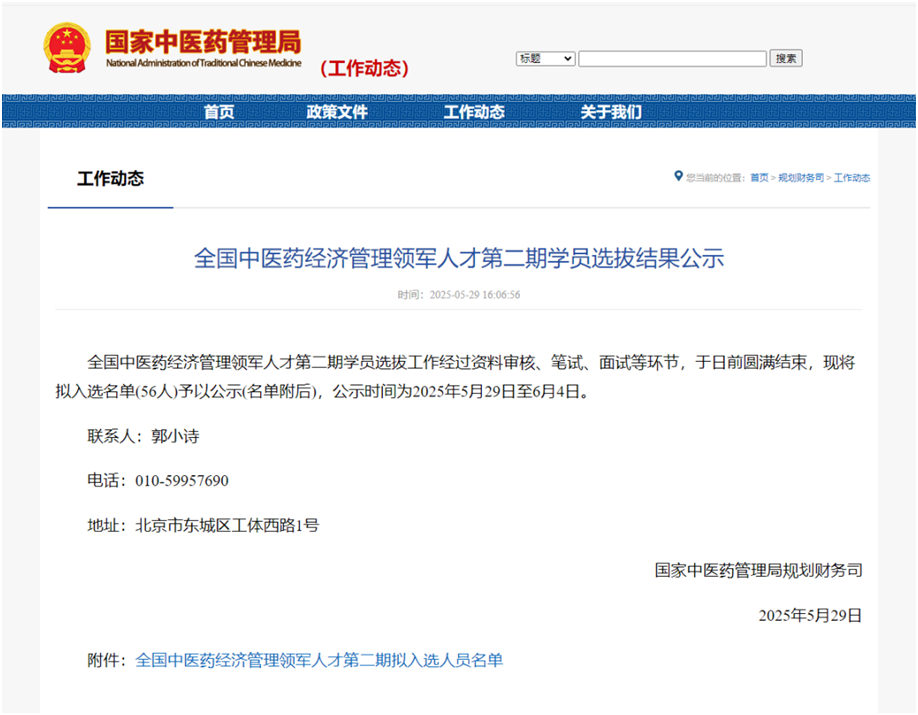Image resolution: width=918 pixels, height=715 pixels.
Task: Click 首页 link in breadcrumb
Action: [x=759, y=177]
